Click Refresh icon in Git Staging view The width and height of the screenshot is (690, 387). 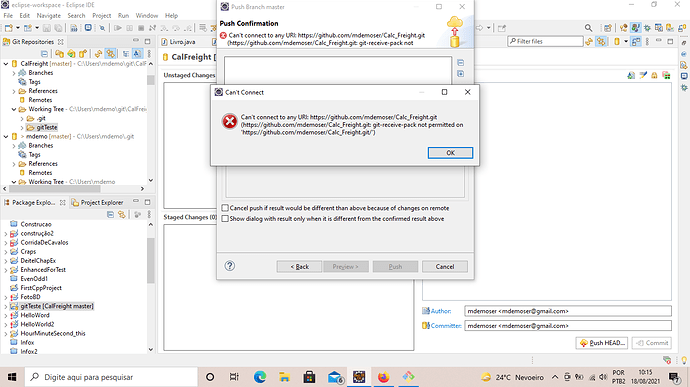589,41
